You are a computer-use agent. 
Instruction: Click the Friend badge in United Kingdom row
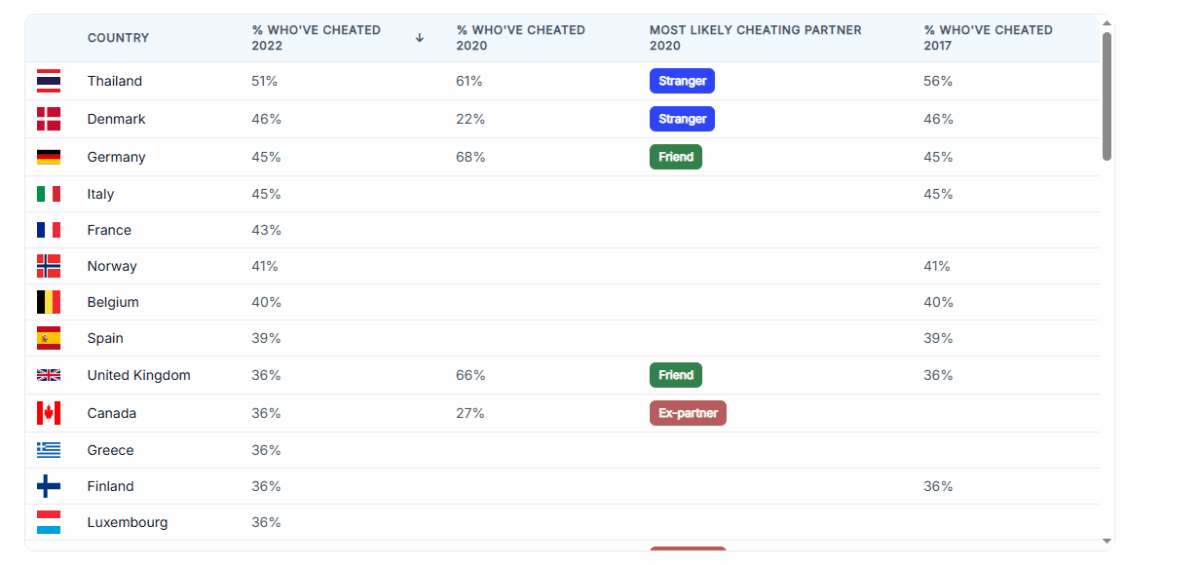click(x=676, y=375)
